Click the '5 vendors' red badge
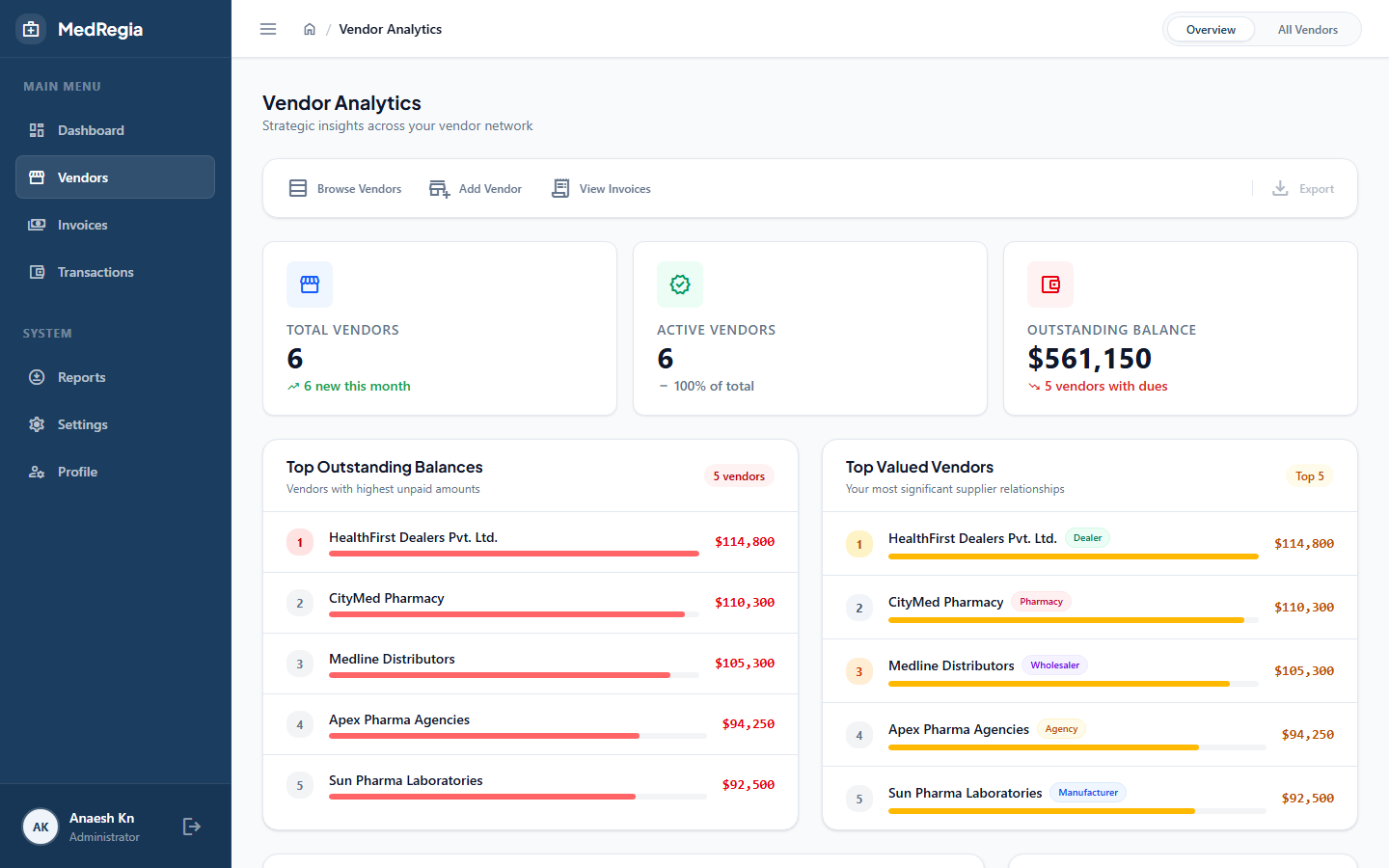1389x868 pixels. click(x=739, y=475)
